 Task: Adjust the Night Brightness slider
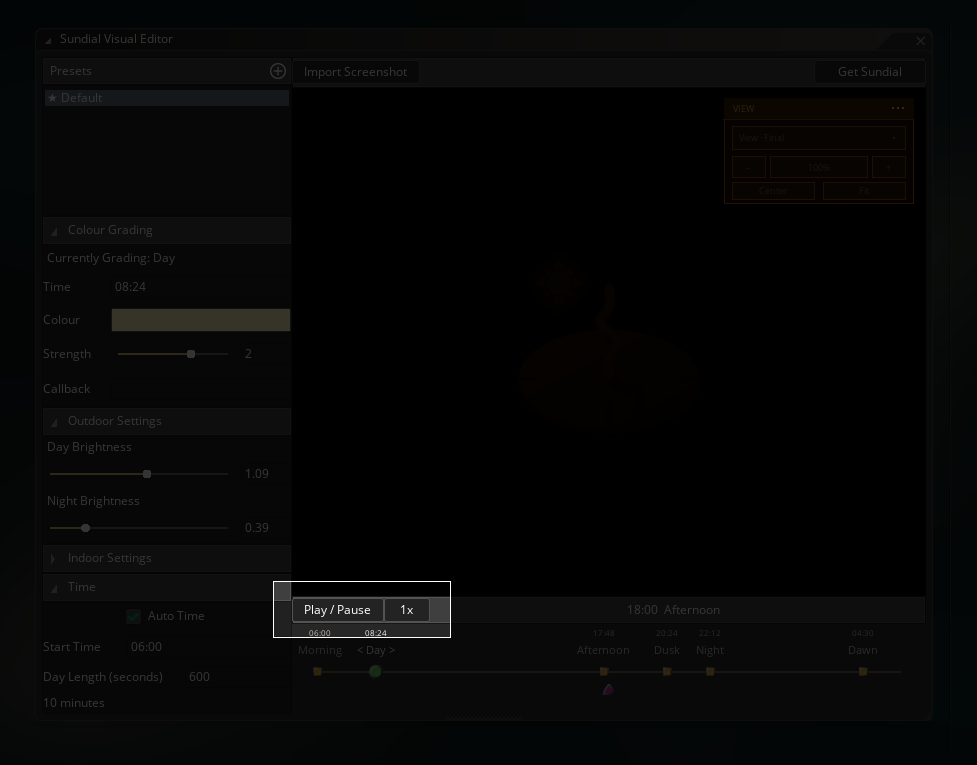(138, 528)
